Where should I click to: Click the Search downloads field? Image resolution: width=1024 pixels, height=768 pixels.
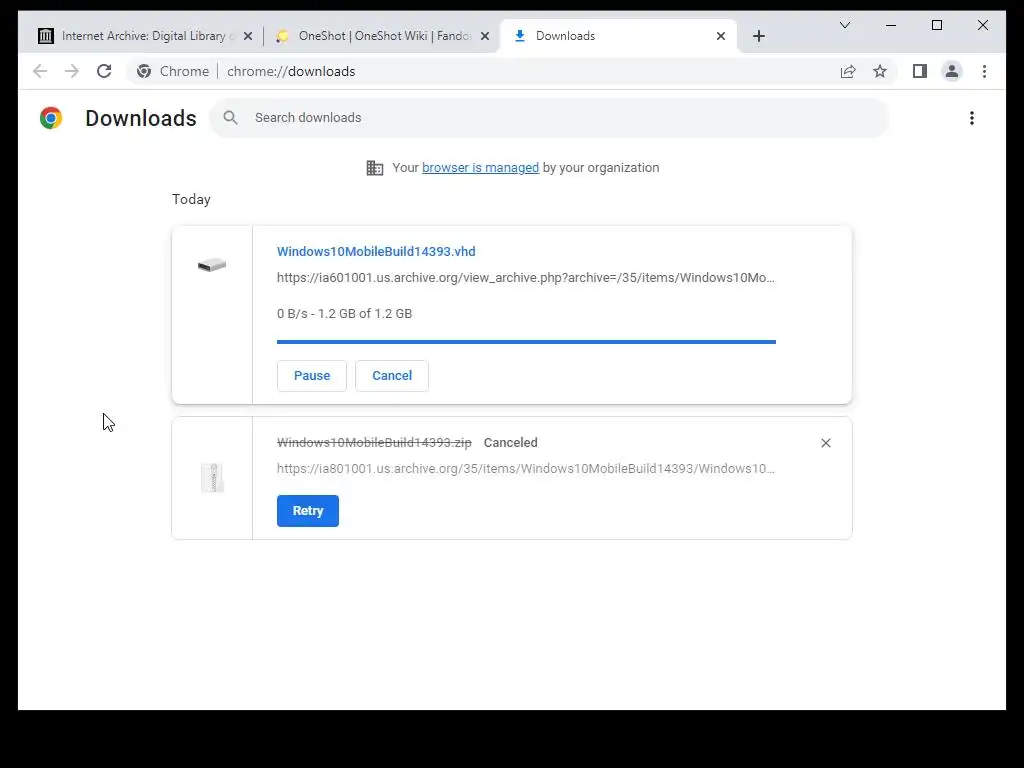[549, 118]
